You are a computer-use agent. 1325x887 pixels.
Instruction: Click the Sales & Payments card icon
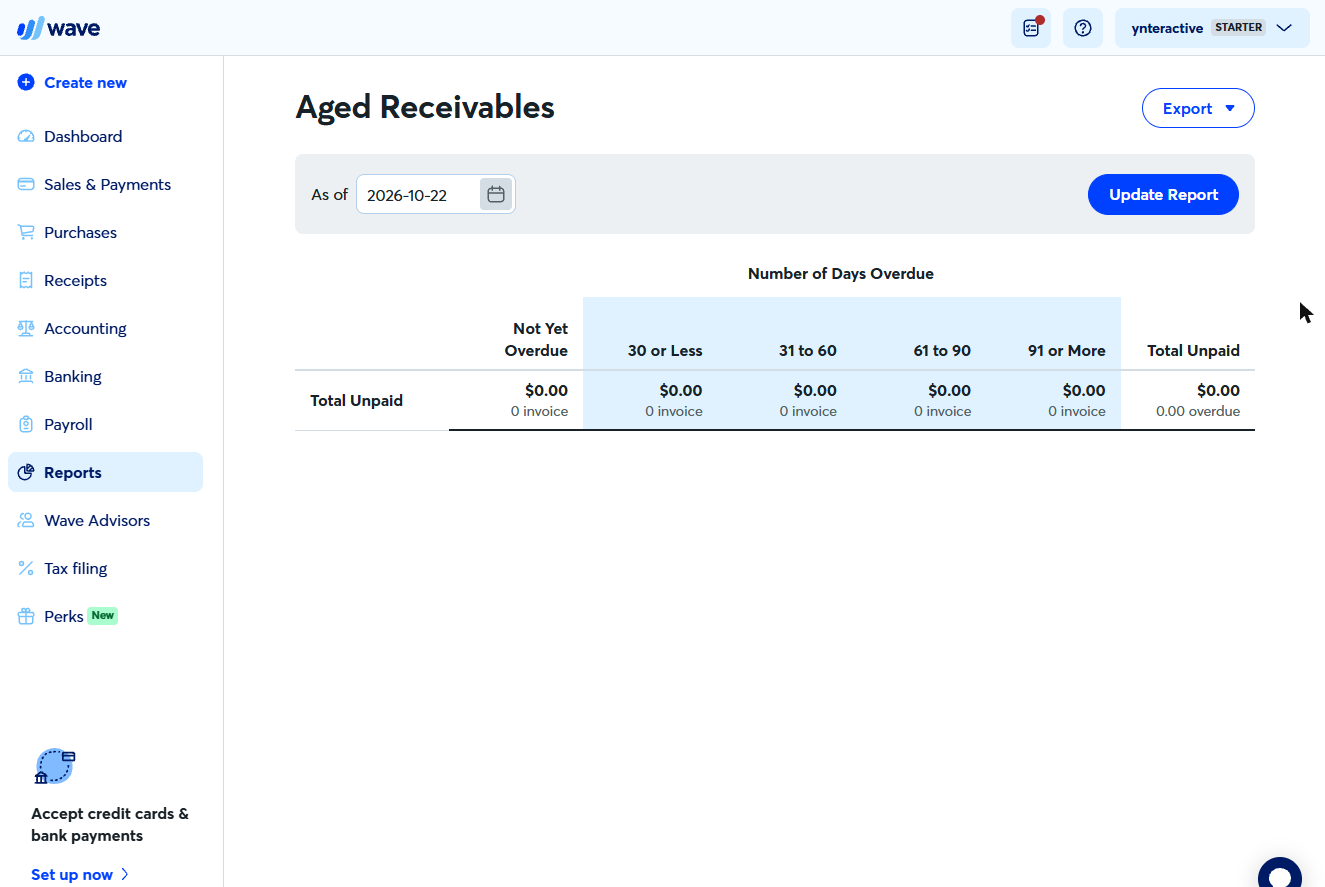tap(26, 185)
